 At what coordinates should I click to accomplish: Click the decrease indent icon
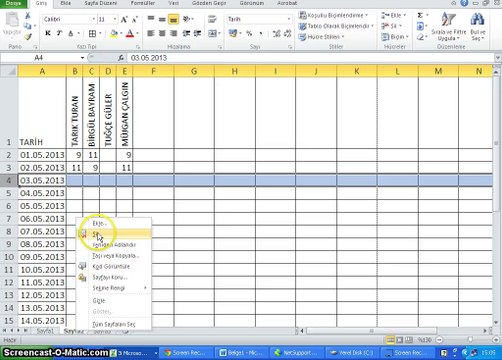pyautogui.click(x=186, y=33)
